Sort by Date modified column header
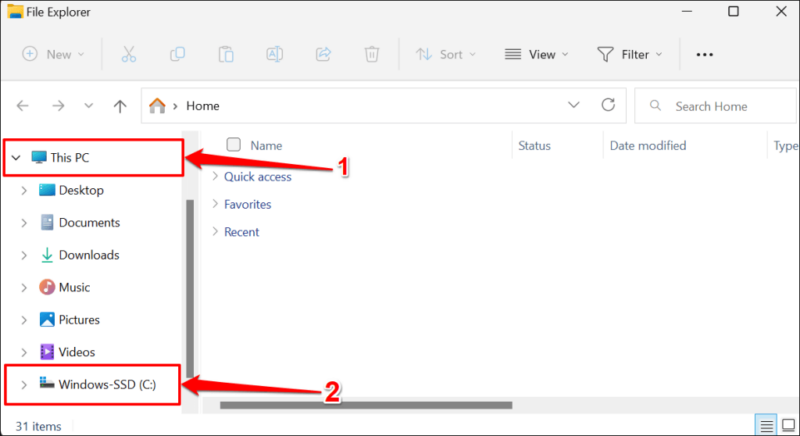 [x=647, y=145]
